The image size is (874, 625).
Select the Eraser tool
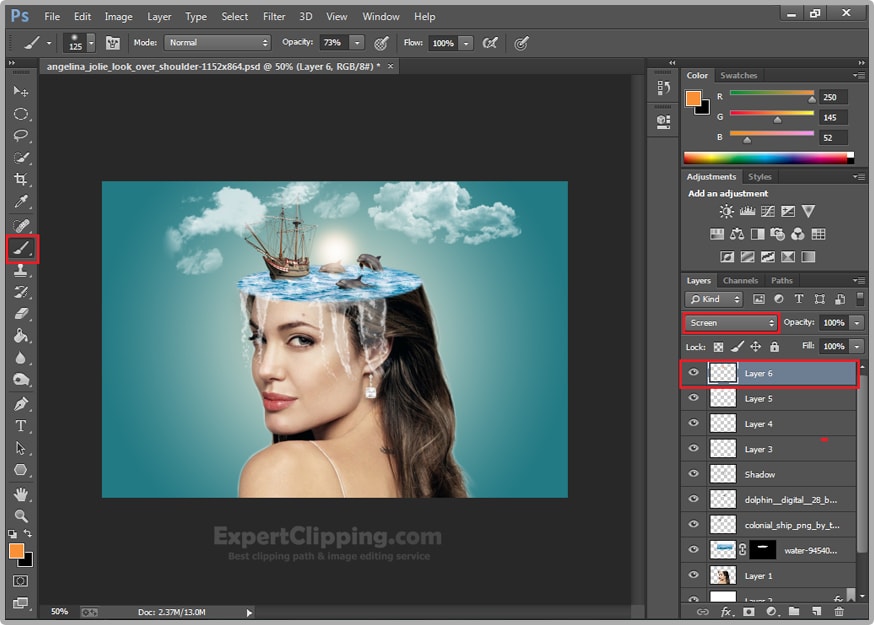[21, 314]
